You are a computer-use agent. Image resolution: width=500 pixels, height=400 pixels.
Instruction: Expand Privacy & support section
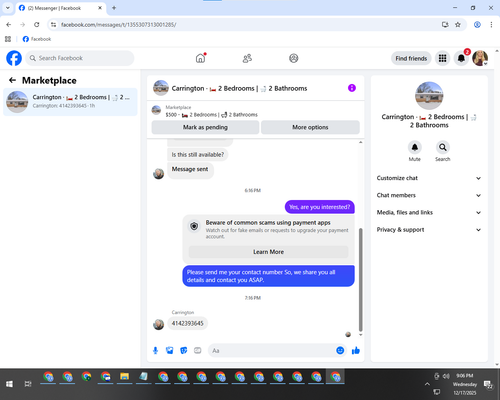(429, 230)
